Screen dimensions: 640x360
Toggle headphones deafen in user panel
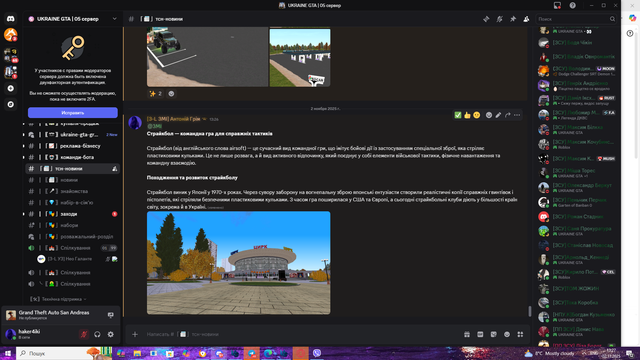[x=97, y=334]
